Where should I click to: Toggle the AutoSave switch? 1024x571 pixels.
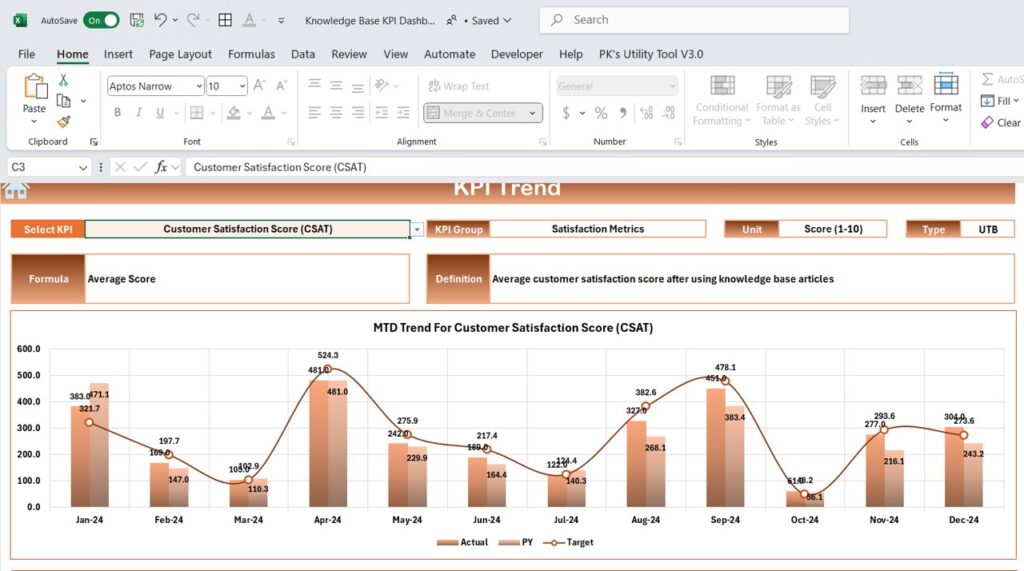pos(101,20)
